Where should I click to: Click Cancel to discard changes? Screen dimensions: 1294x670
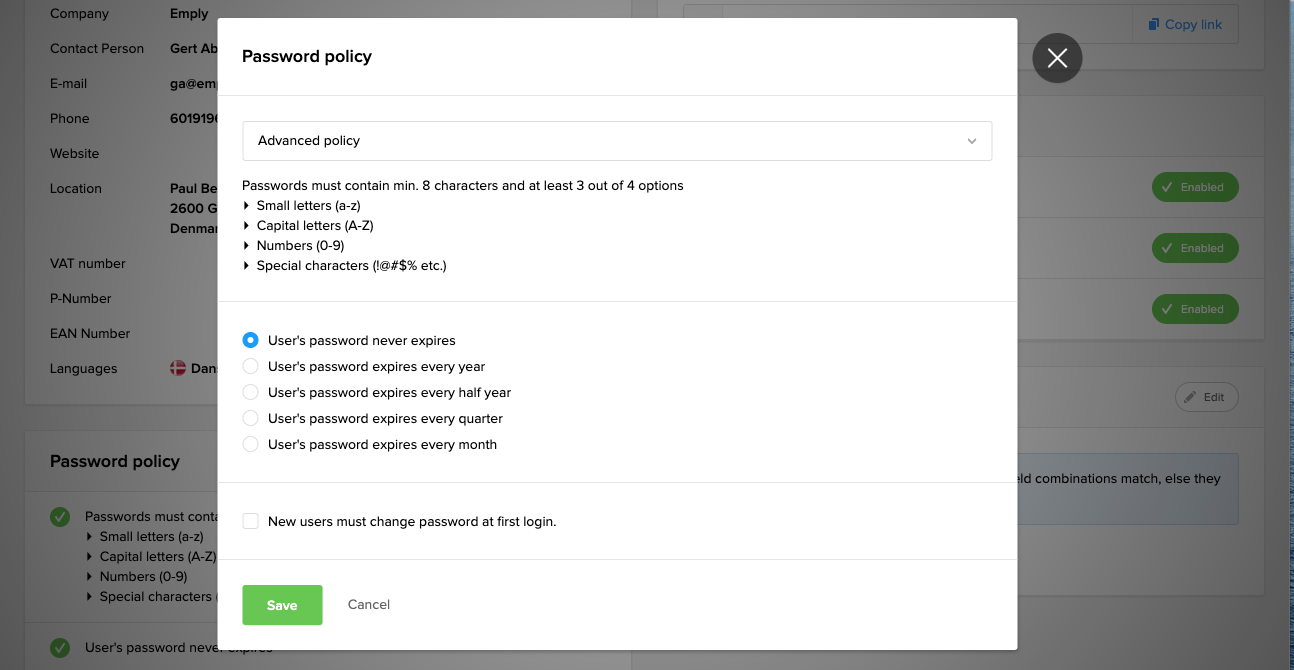(x=368, y=605)
